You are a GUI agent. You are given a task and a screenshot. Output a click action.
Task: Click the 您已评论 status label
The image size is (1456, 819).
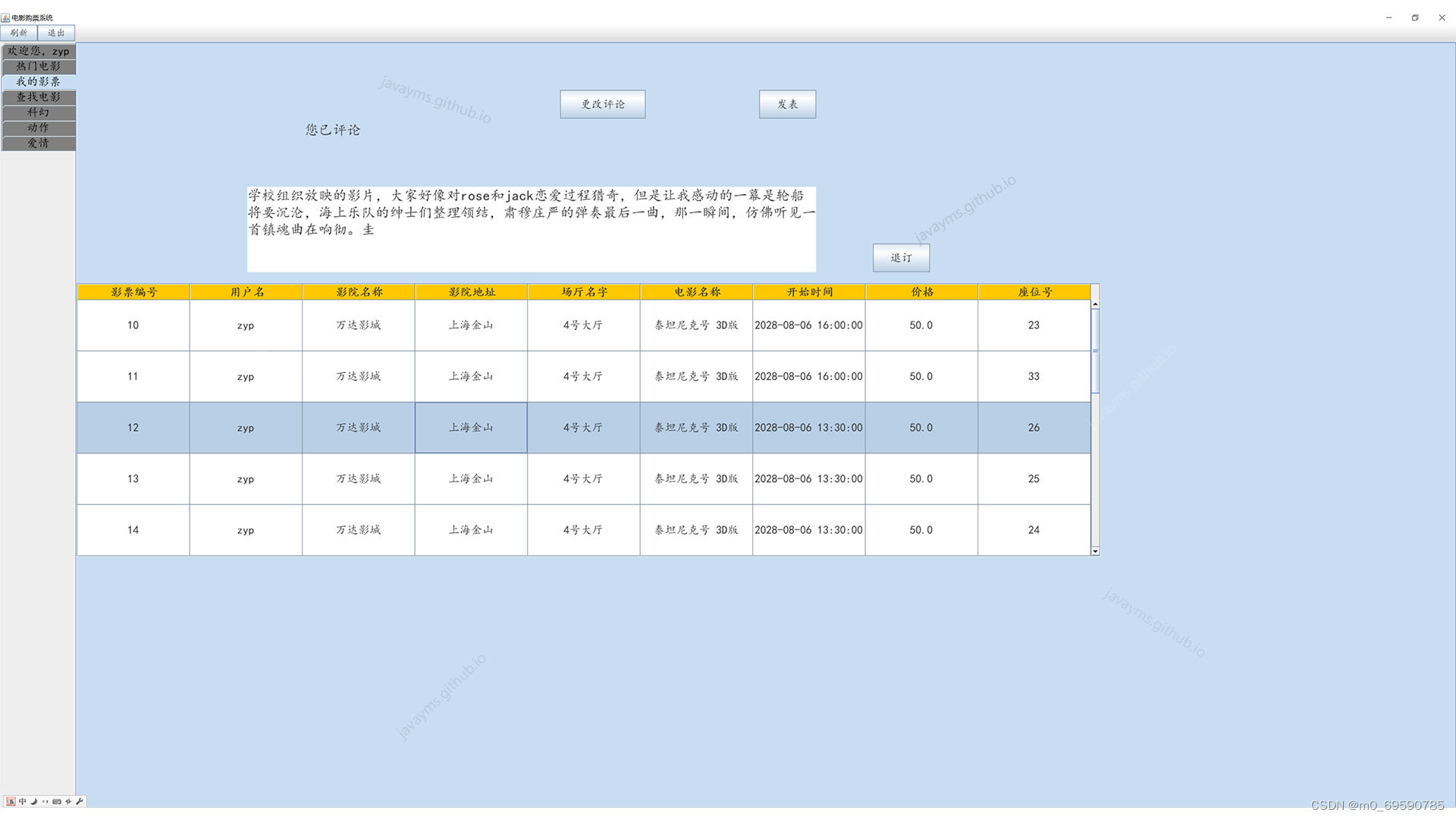pyautogui.click(x=333, y=130)
